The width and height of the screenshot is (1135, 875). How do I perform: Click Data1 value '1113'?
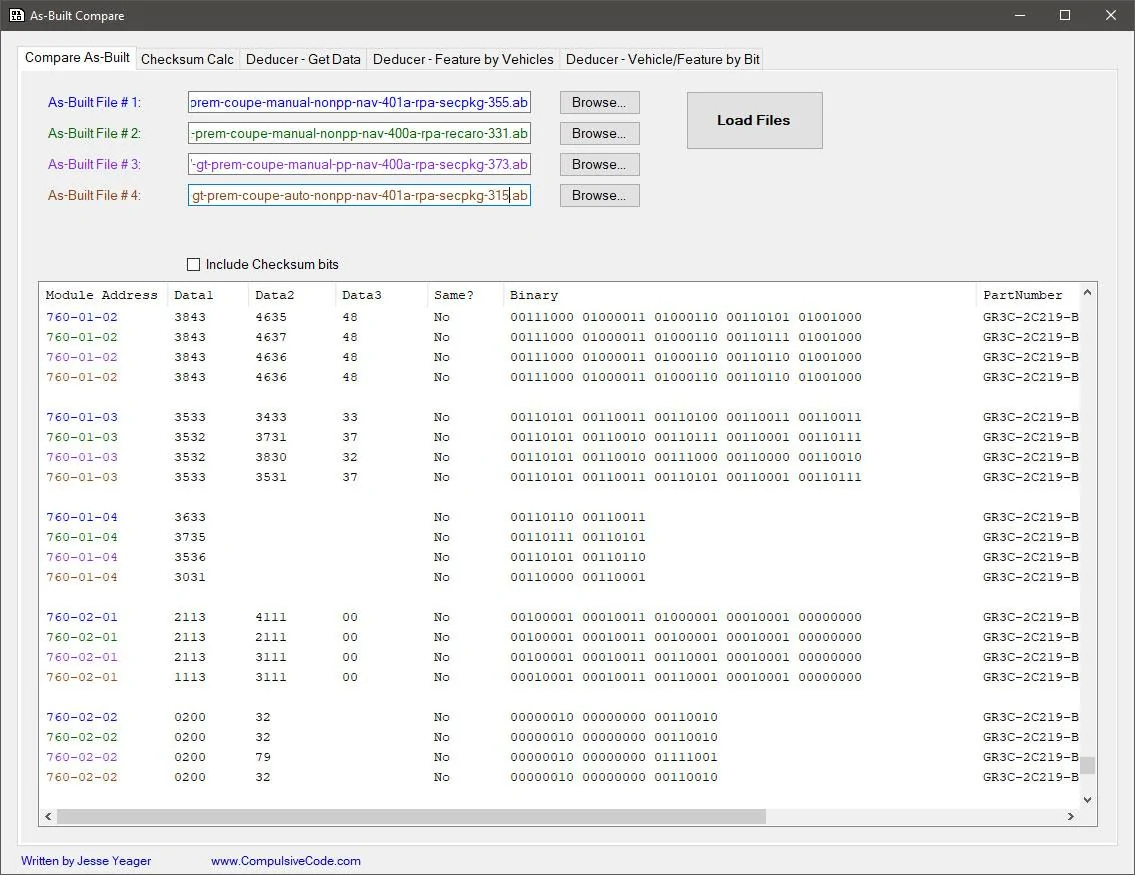(190, 677)
